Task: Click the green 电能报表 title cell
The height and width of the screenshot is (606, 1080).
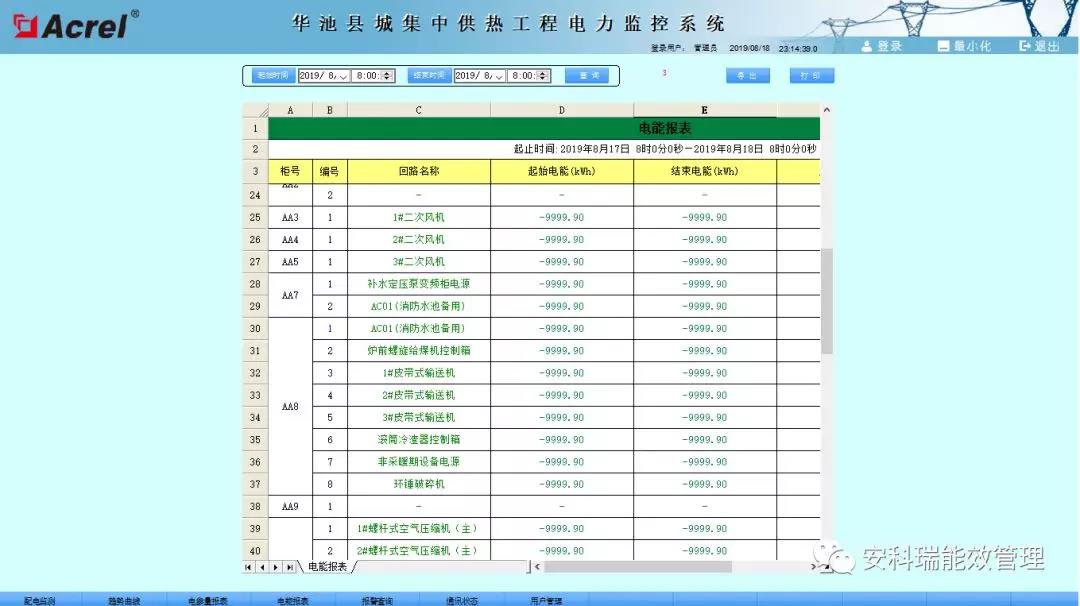Action: click(x=544, y=129)
